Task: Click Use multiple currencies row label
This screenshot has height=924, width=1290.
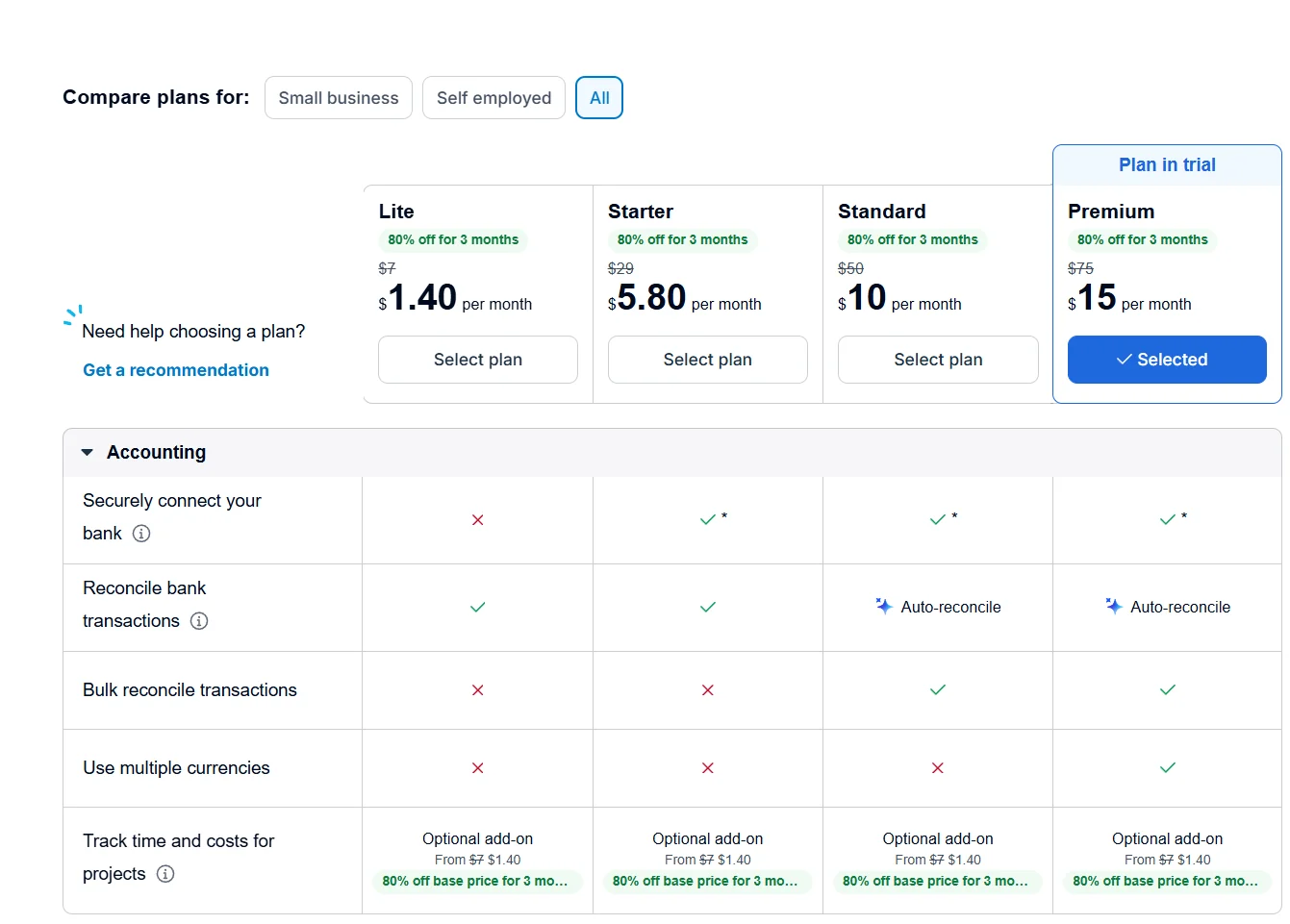Action: [x=176, y=768]
